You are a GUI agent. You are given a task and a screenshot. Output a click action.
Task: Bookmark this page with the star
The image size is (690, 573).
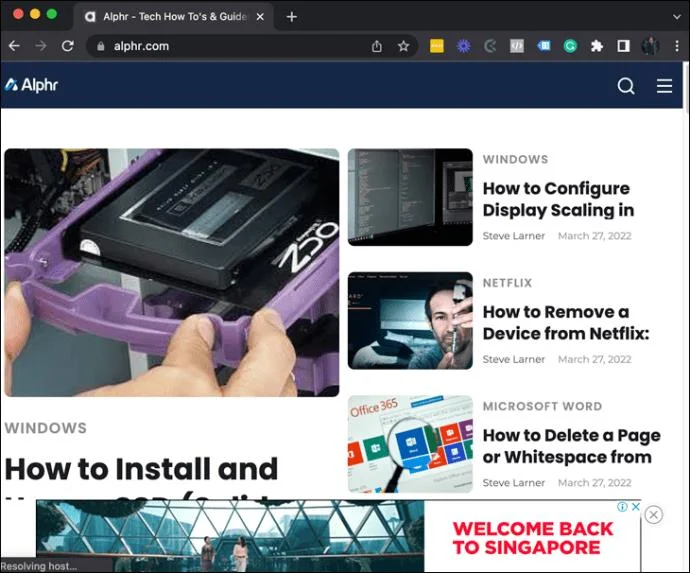pyautogui.click(x=404, y=46)
